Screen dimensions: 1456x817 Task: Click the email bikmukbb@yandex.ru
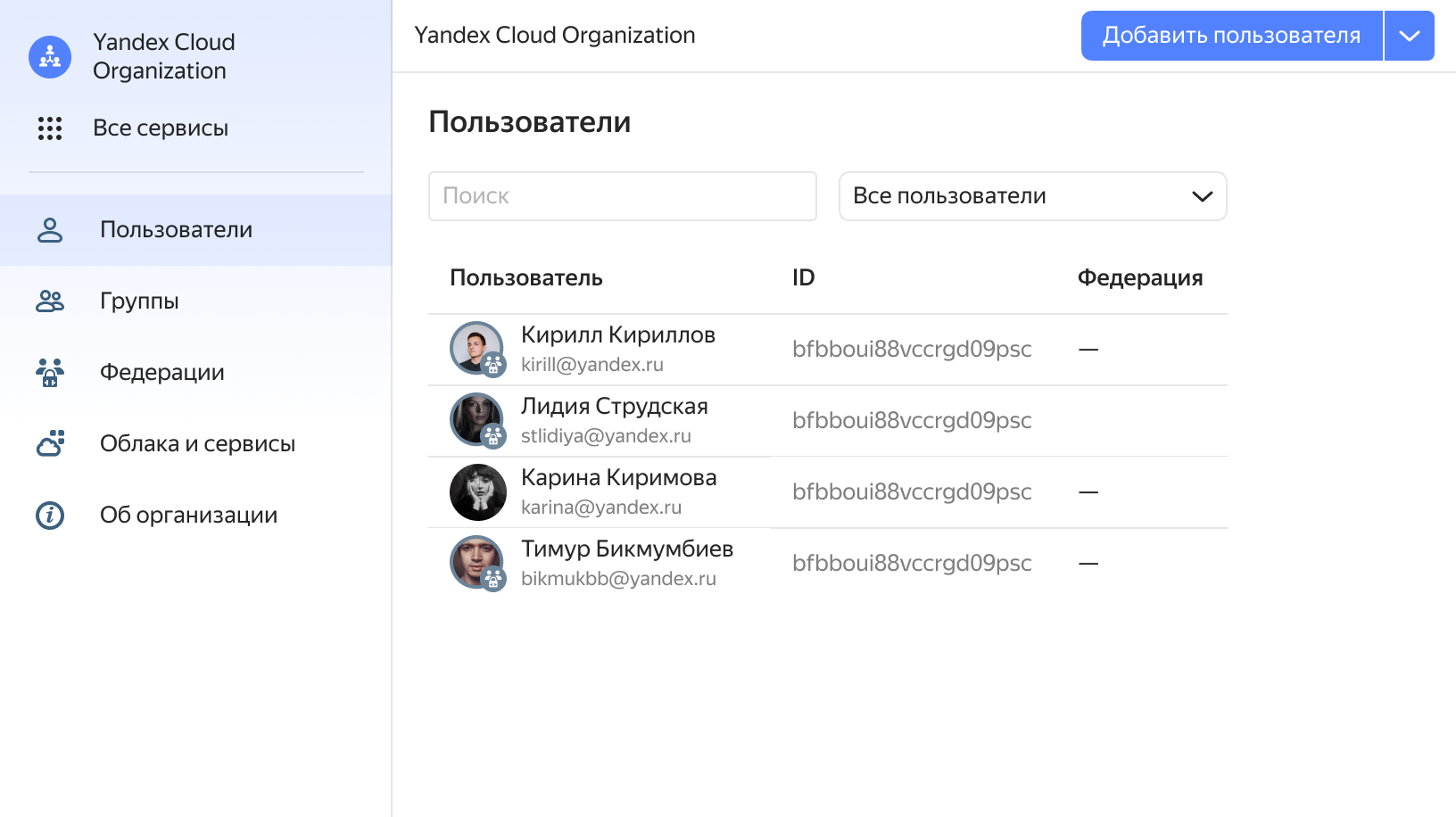618,579
